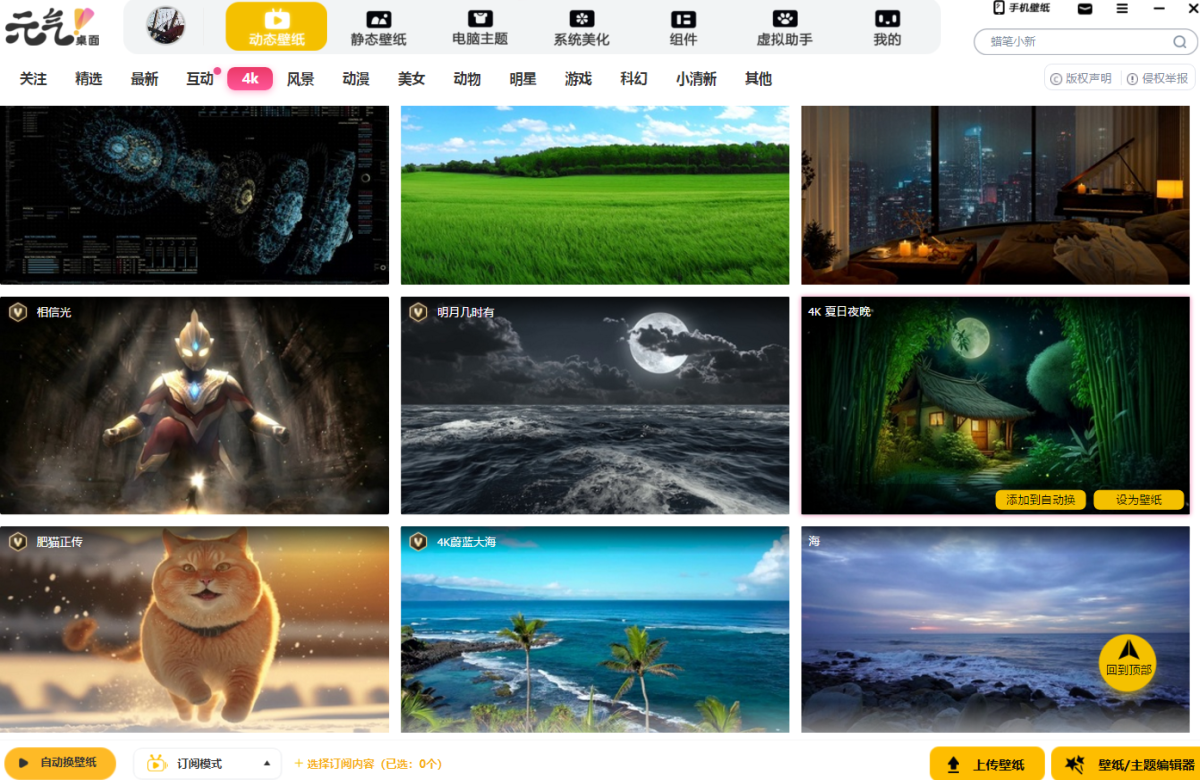1200x780 pixels.
Task: Click 上传壁纸 upload button
Action: (x=987, y=764)
